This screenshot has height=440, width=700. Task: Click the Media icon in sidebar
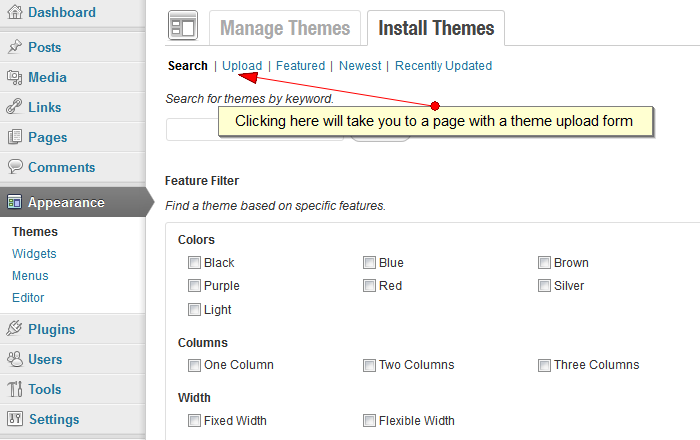point(14,77)
